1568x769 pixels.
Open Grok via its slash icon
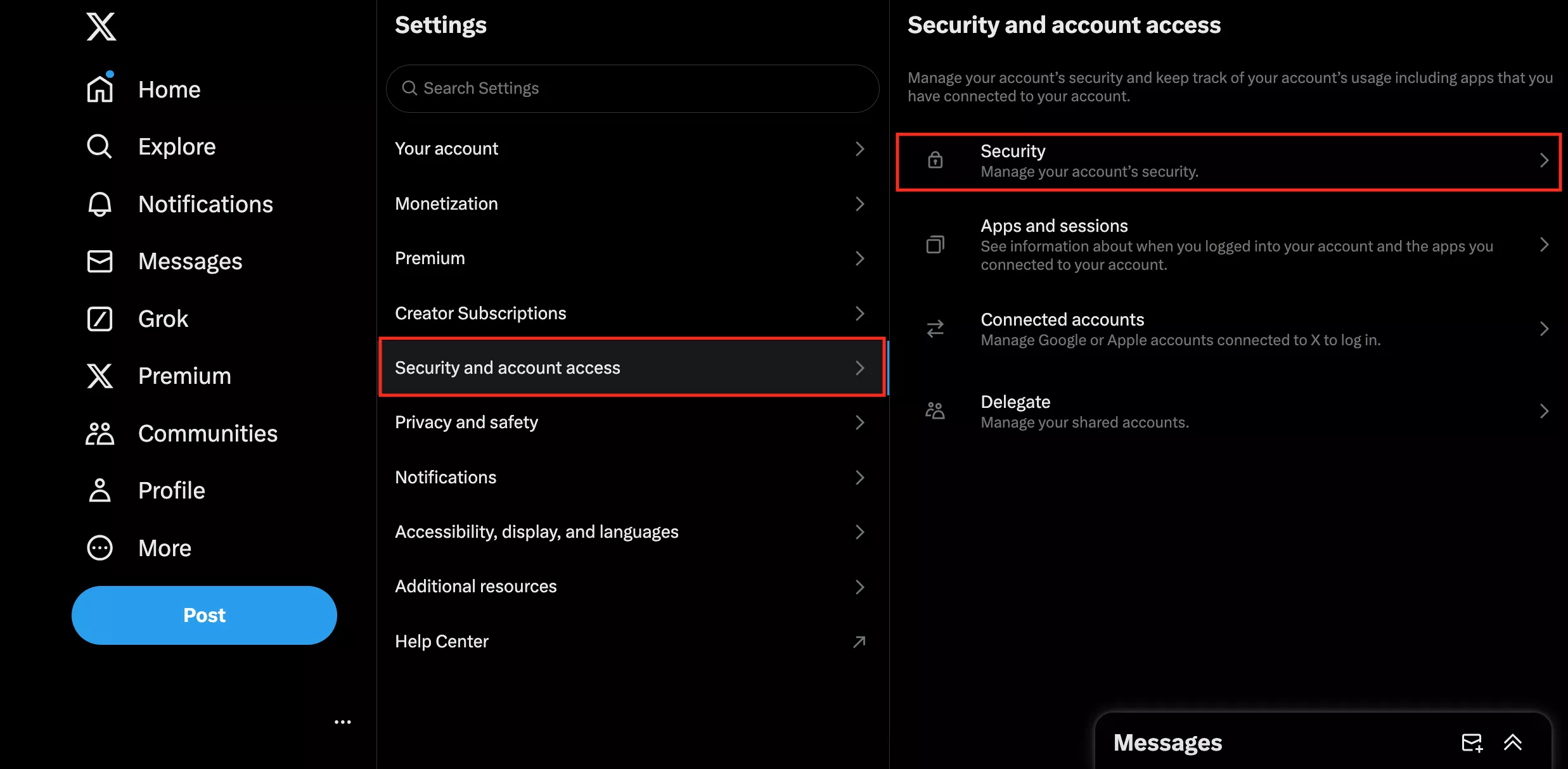pyautogui.click(x=100, y=319)
